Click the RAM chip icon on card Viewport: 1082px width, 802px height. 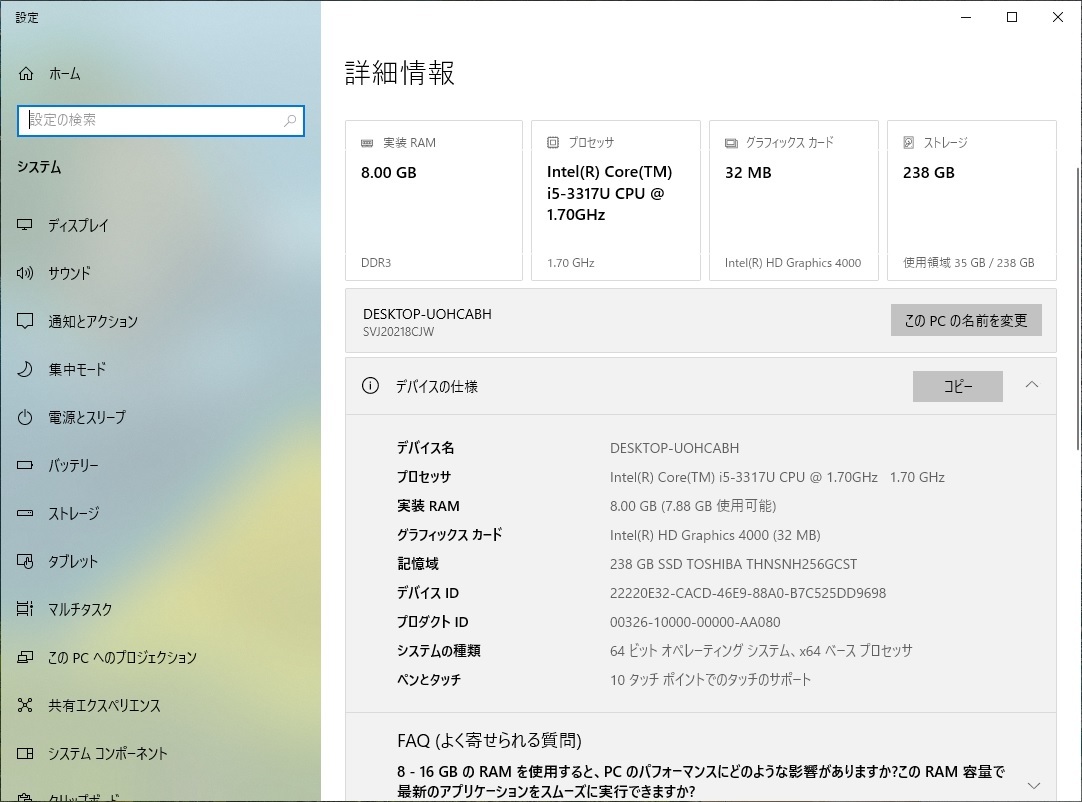pos(367,143)
